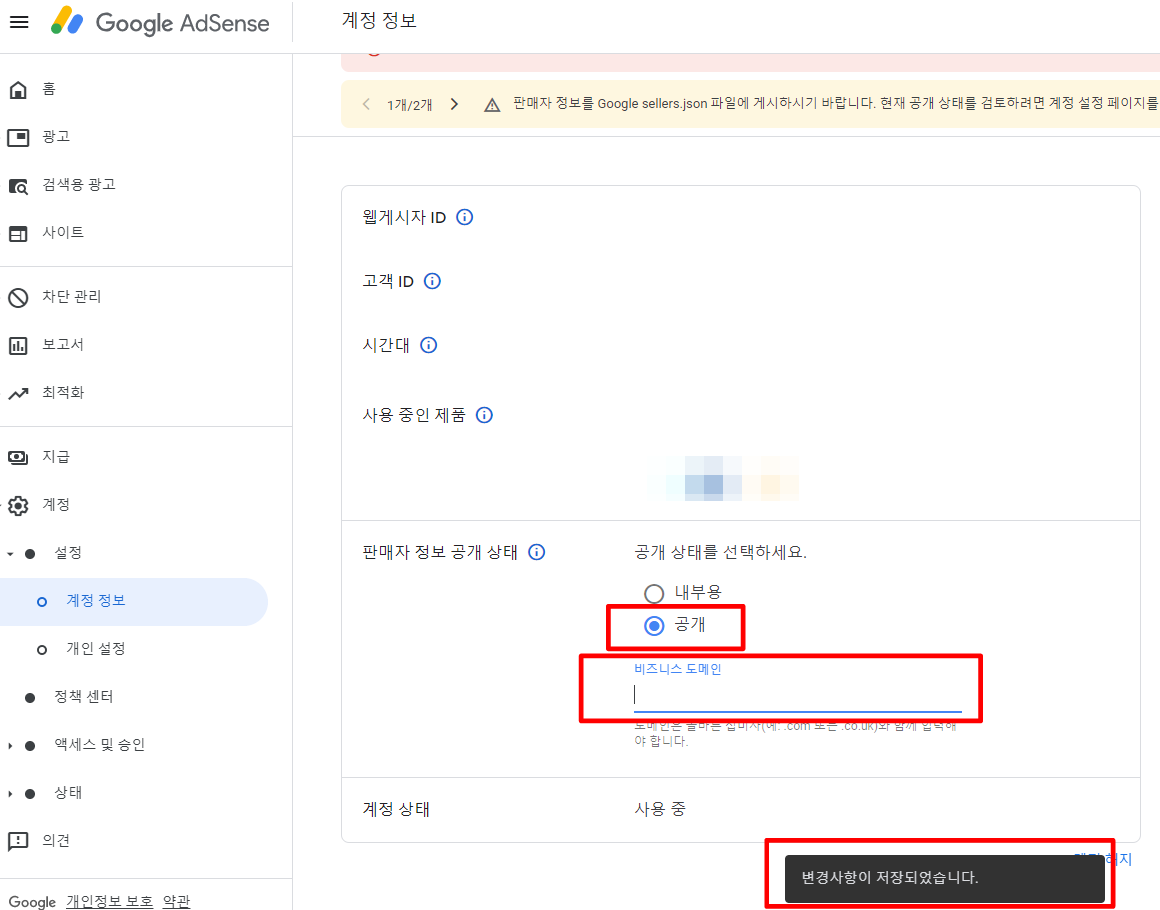Show info for 사용 중인 제품
Image resolution: width=1160 pixels, height=910 pixels.
tap(484, 415)
